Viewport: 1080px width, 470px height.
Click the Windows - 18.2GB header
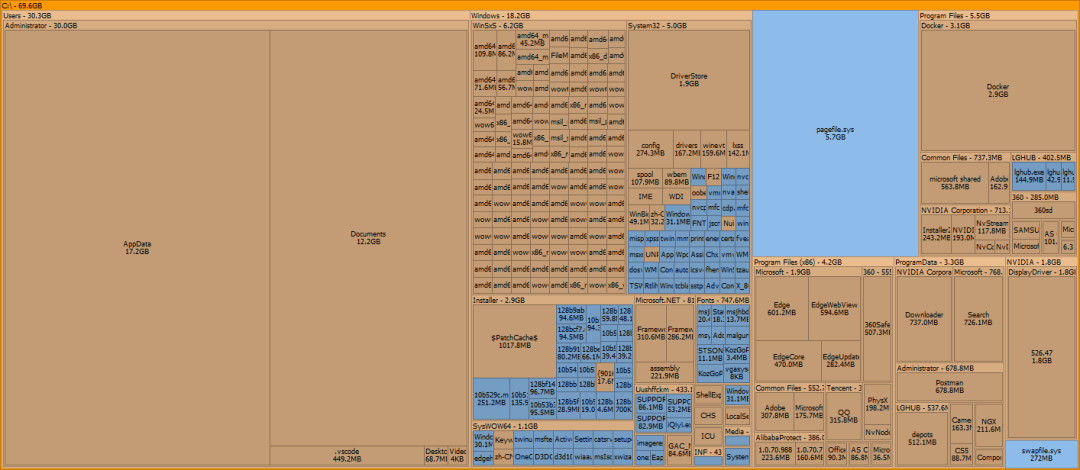pos(610,15)
